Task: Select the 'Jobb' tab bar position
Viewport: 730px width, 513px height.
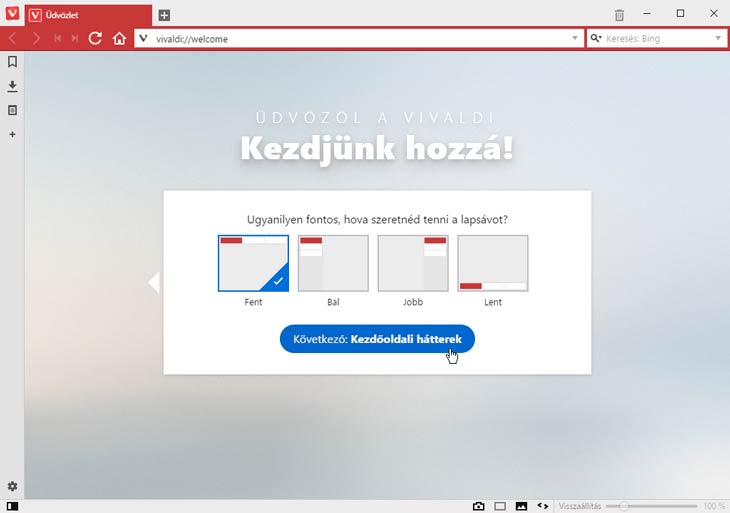Action: click(x=412, y=263)
